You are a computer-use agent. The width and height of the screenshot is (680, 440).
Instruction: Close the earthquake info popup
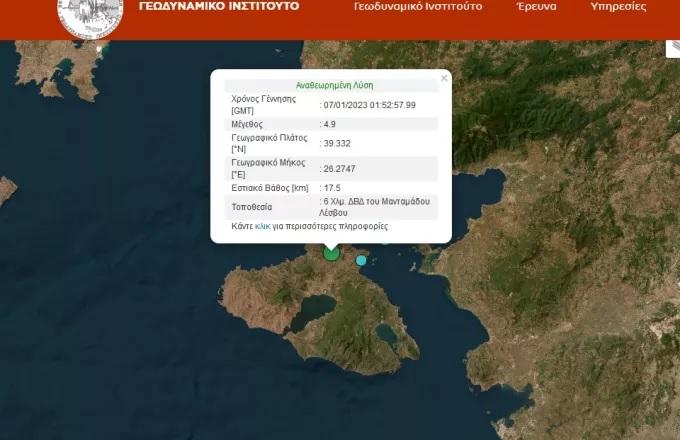click(444, 78)
